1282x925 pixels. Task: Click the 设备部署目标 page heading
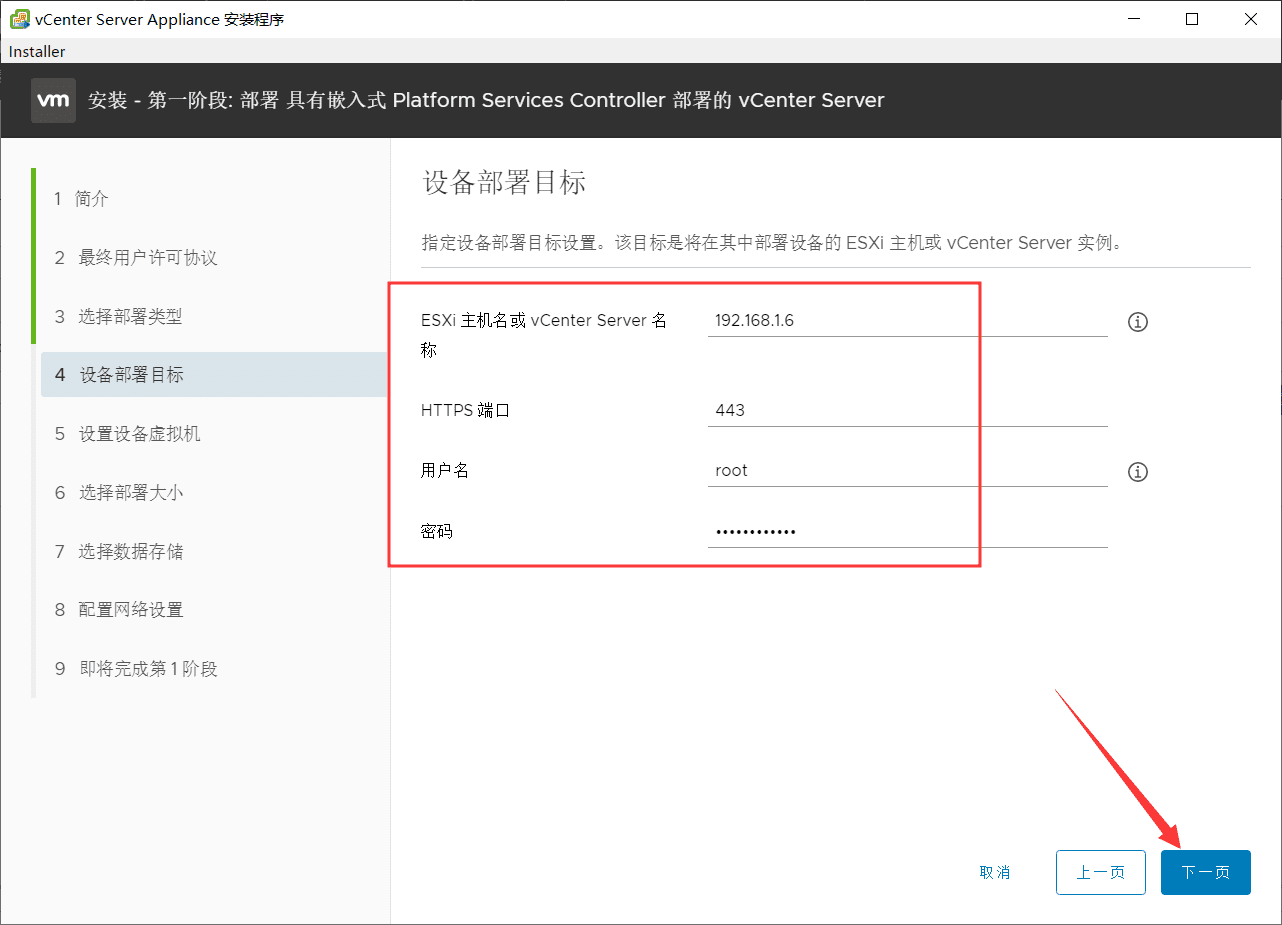504,182
